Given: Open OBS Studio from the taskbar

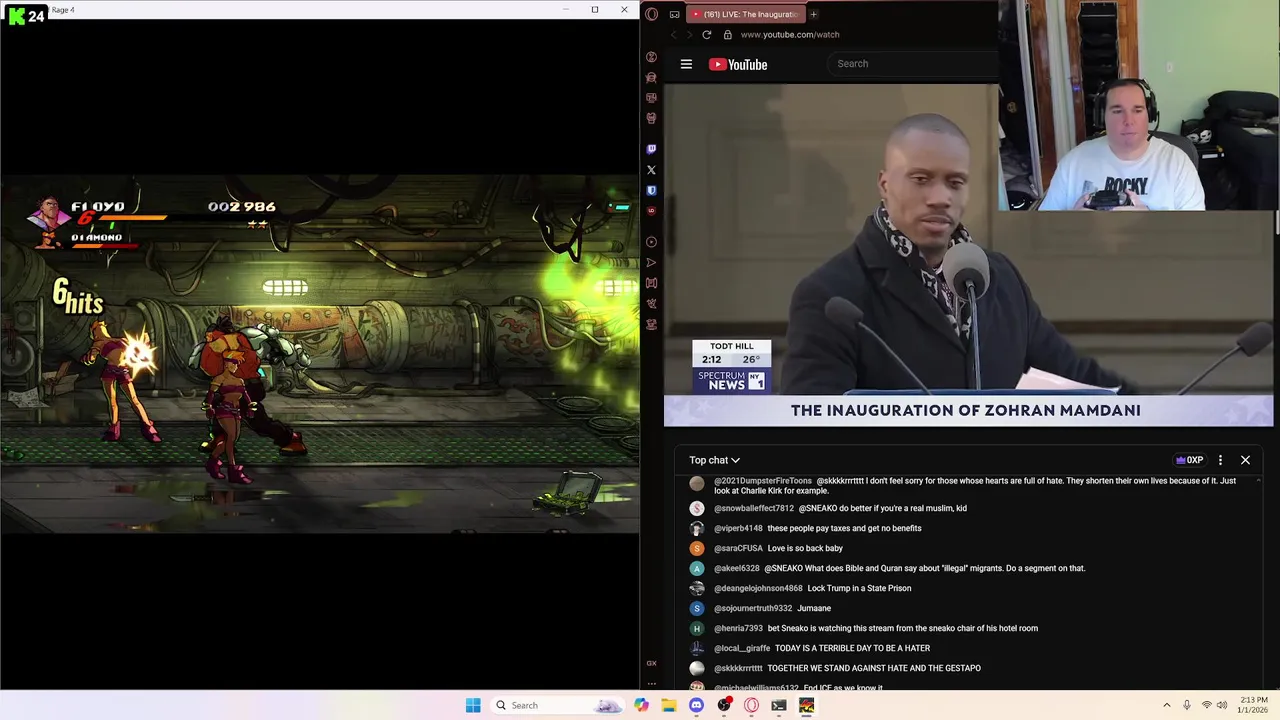Looking at the screenshot, I should click(x=724, y=705).
